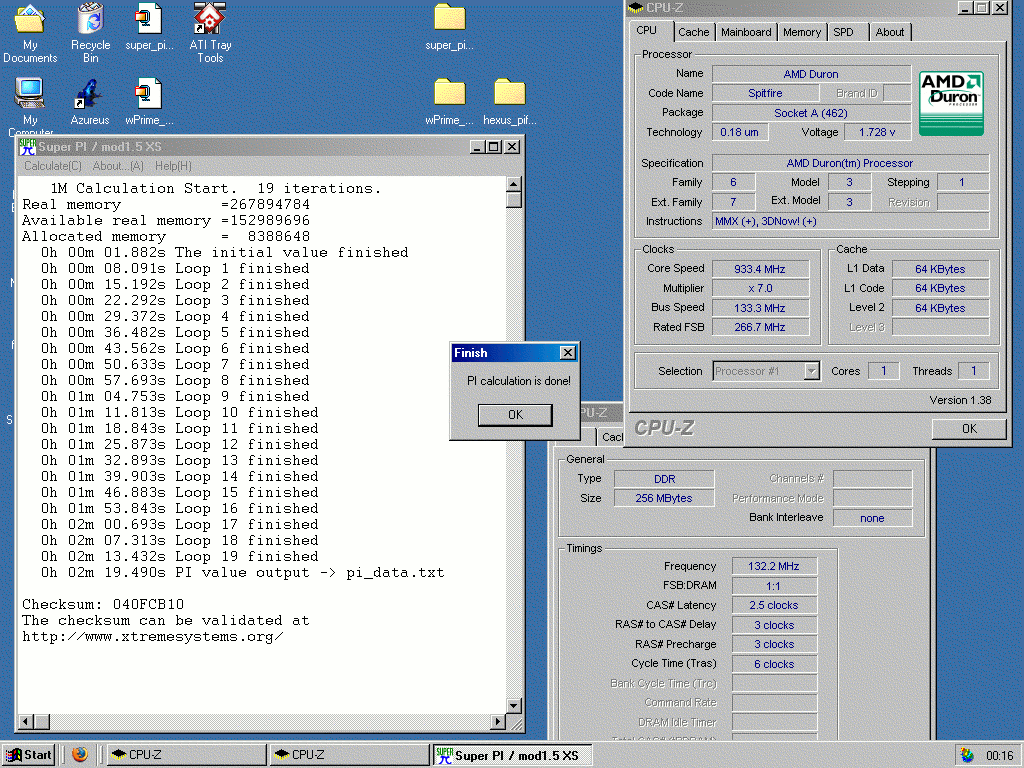
Task: Select the wPrime file icon next to Azureus
Action: 149,102
